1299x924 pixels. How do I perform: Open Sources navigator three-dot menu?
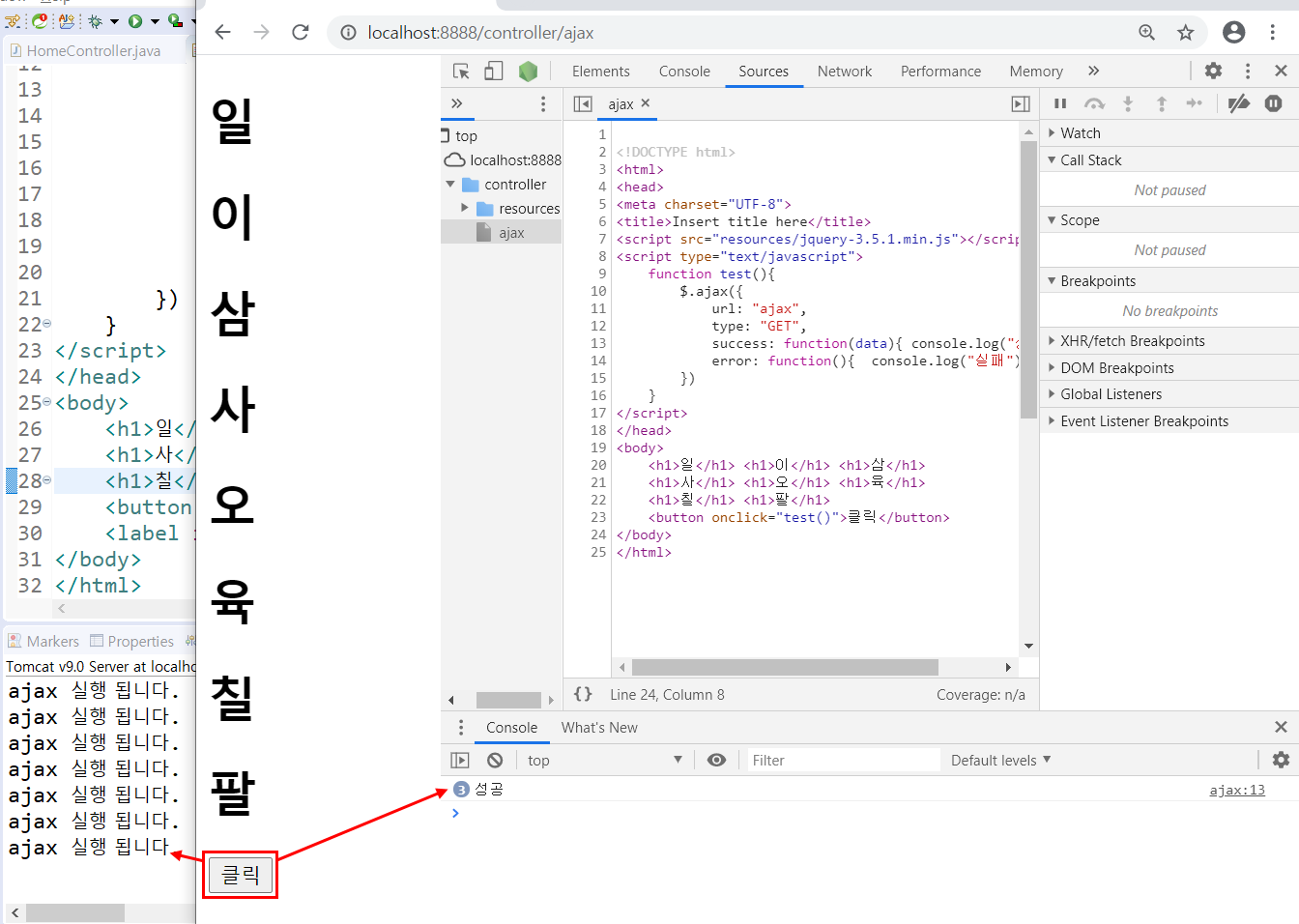point(543,103)
